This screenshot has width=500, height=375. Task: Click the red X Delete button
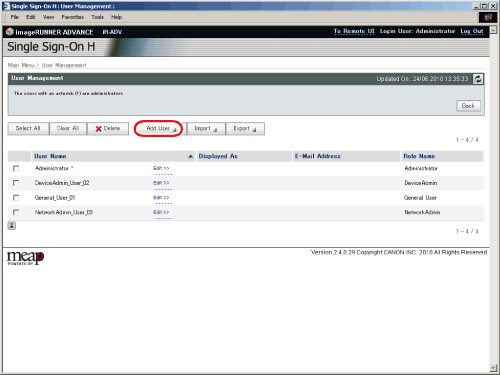pyautogui.click(x=108, y=129)
